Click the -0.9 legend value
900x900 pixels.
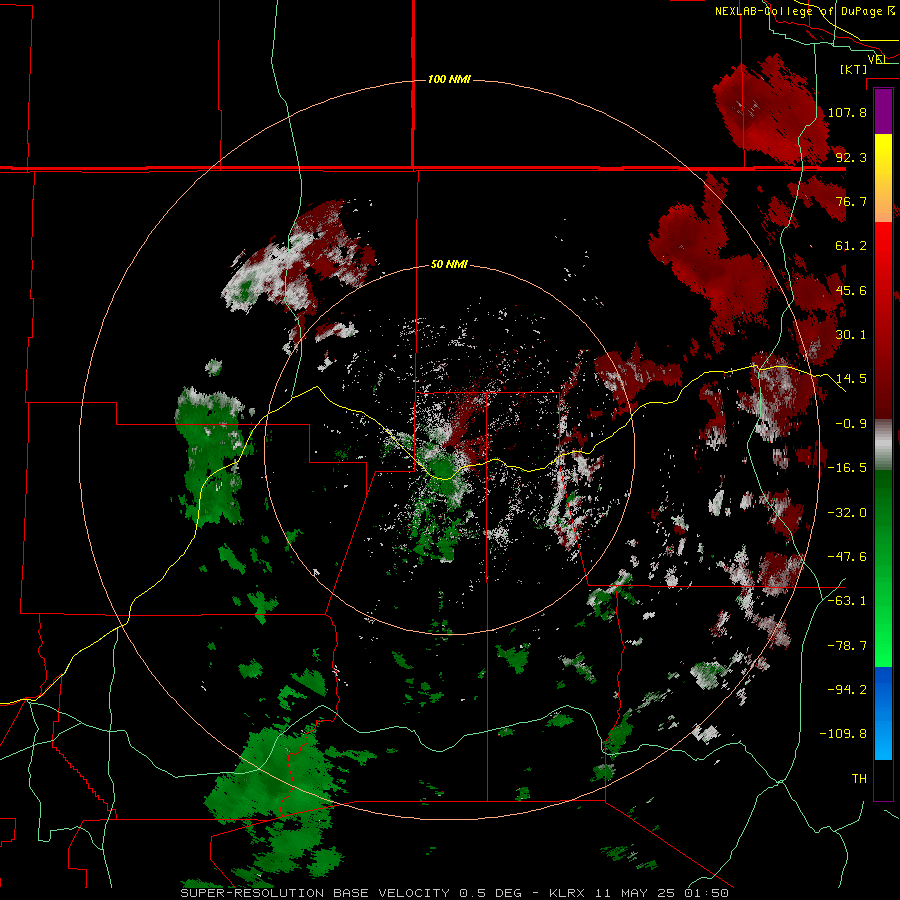(851, 424)
